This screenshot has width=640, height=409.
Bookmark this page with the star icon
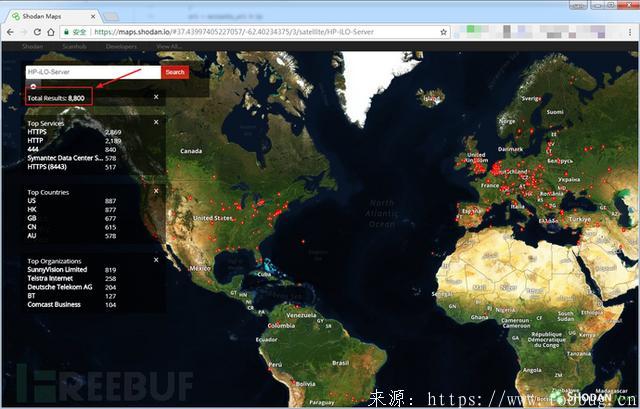443,32
